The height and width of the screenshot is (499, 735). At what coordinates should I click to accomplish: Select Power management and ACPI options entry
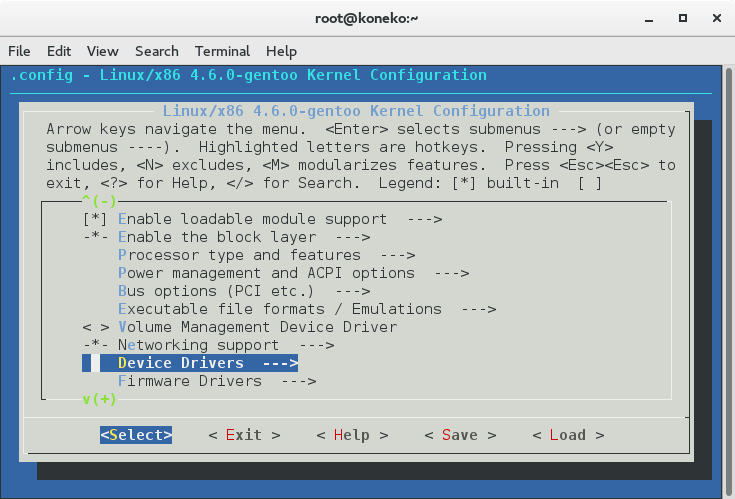point(266,273)
